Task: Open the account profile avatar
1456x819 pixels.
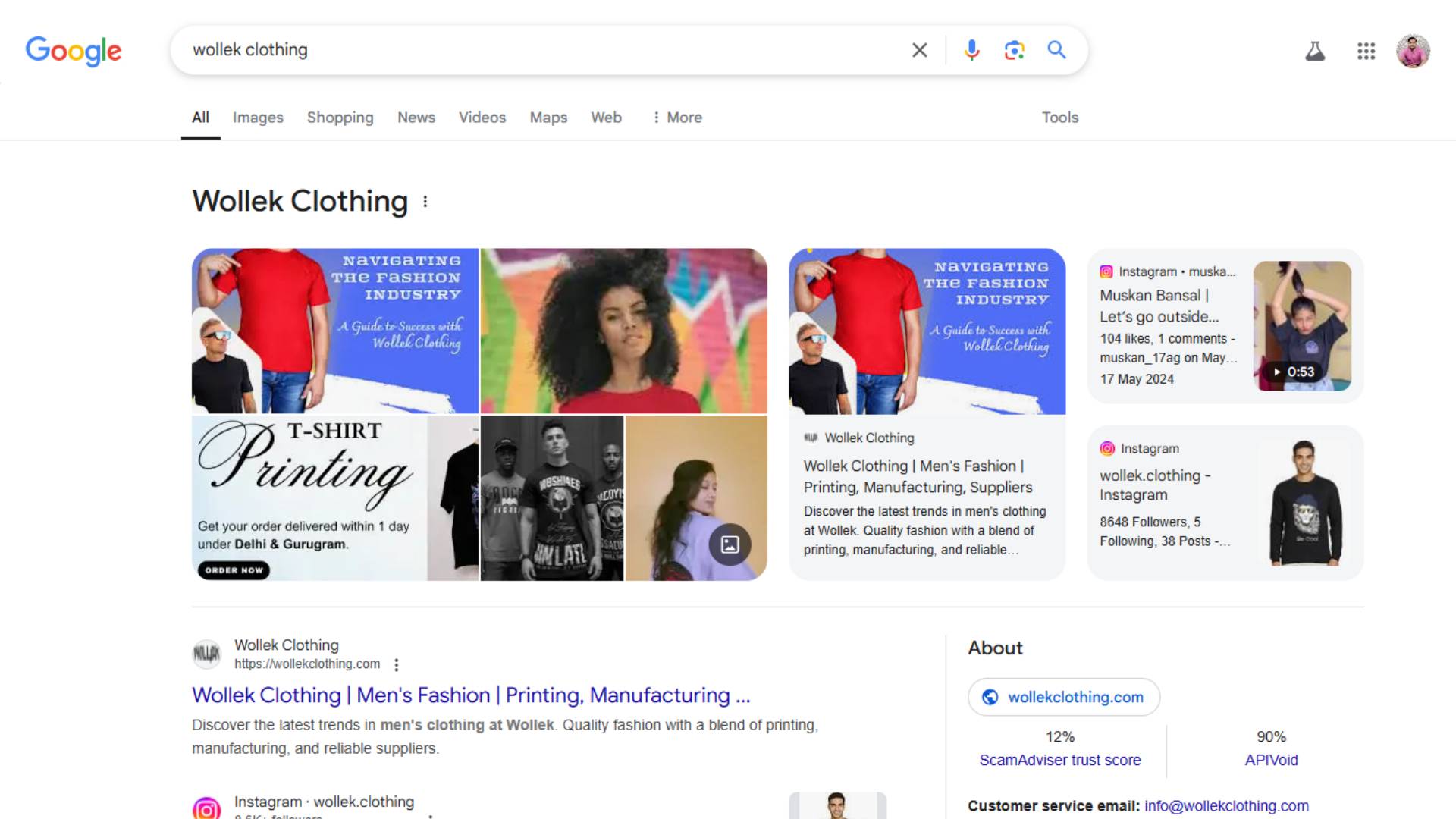Action: [1413, 51]
